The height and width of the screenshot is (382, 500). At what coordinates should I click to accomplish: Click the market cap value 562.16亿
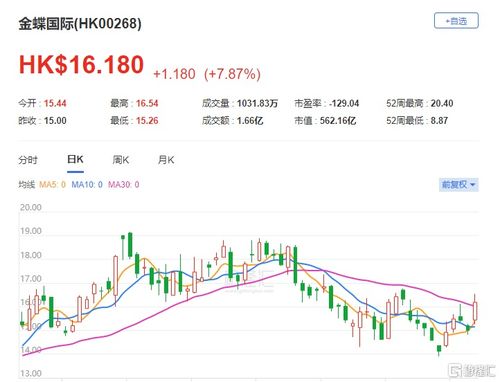338,120
